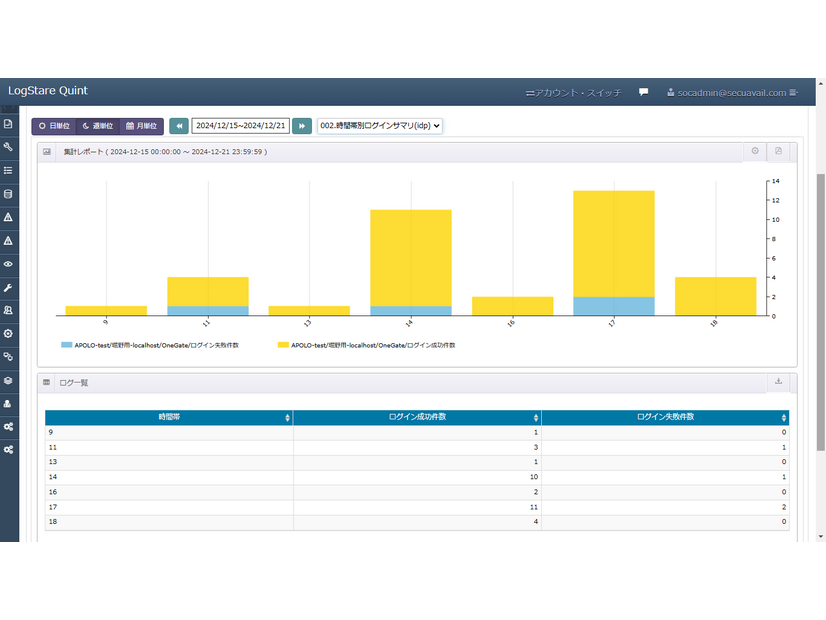The width and height of the screenshot is (826, 620).
Task: Toggle ログイン失敗件数 blue legend swatch
Action: (x=67, y=345)
